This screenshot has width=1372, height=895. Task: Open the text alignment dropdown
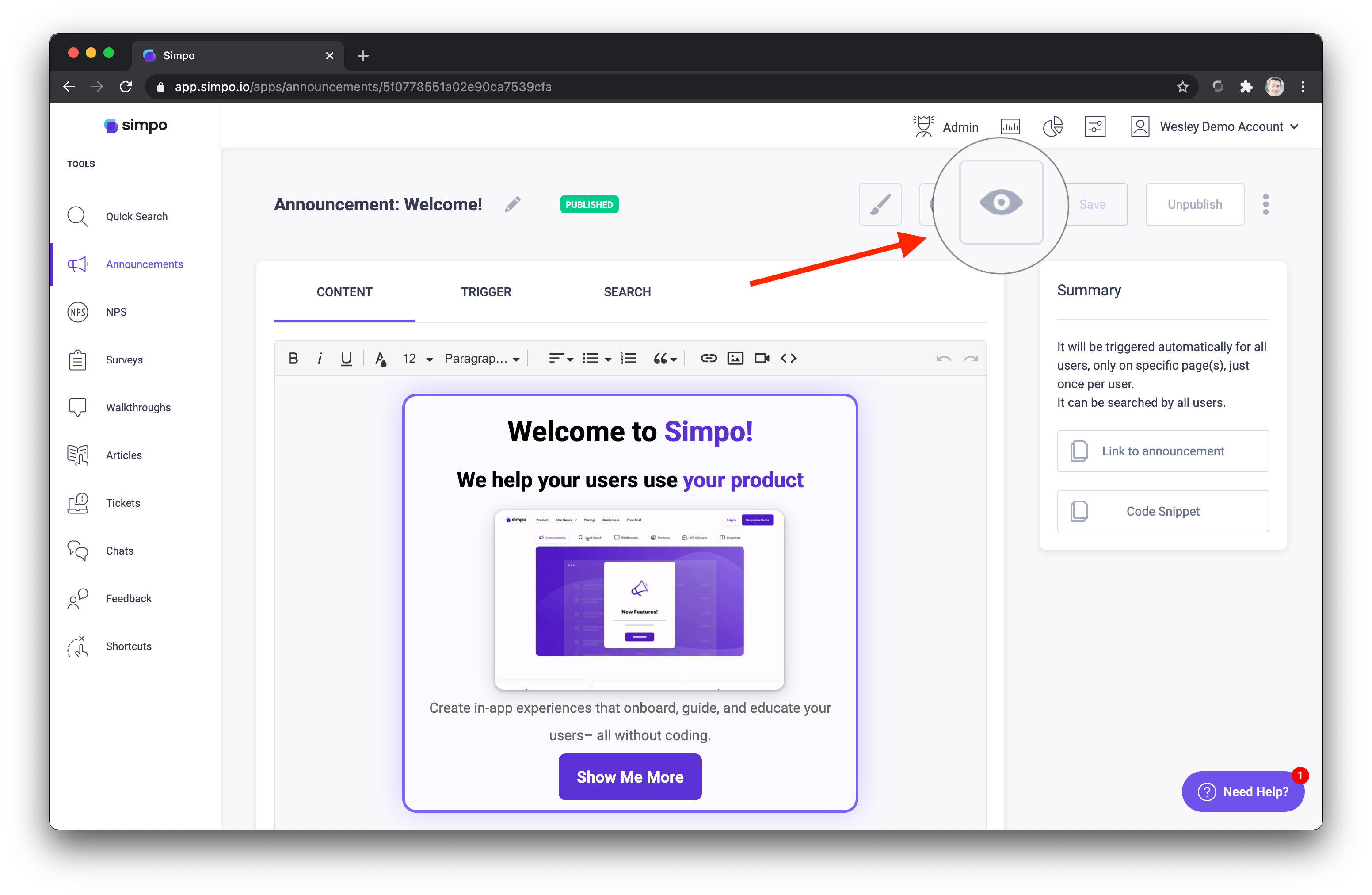pyautogui.click(x=560, y=358)
